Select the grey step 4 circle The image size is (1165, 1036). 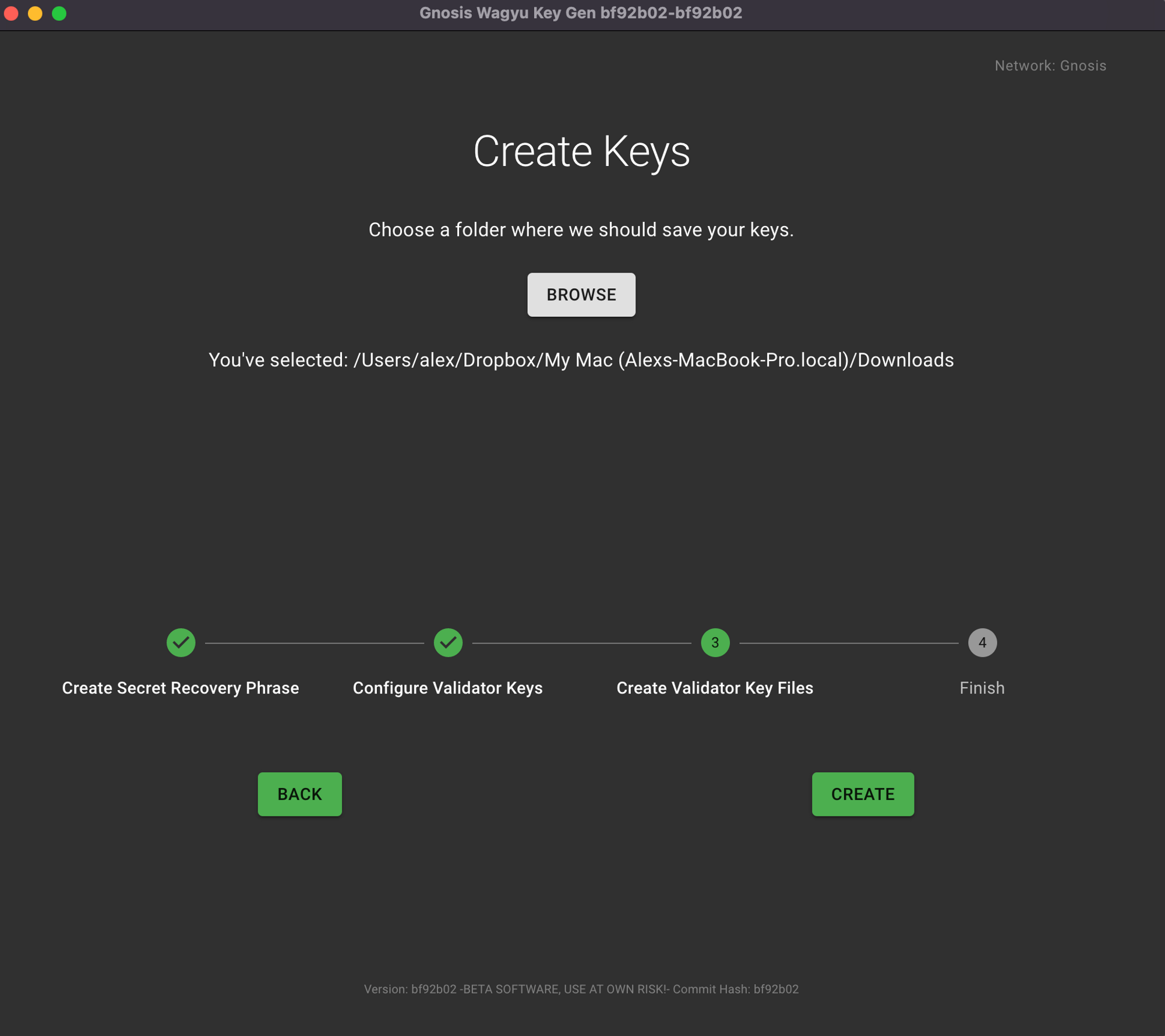pyautogui.click(x=982, y=642)
